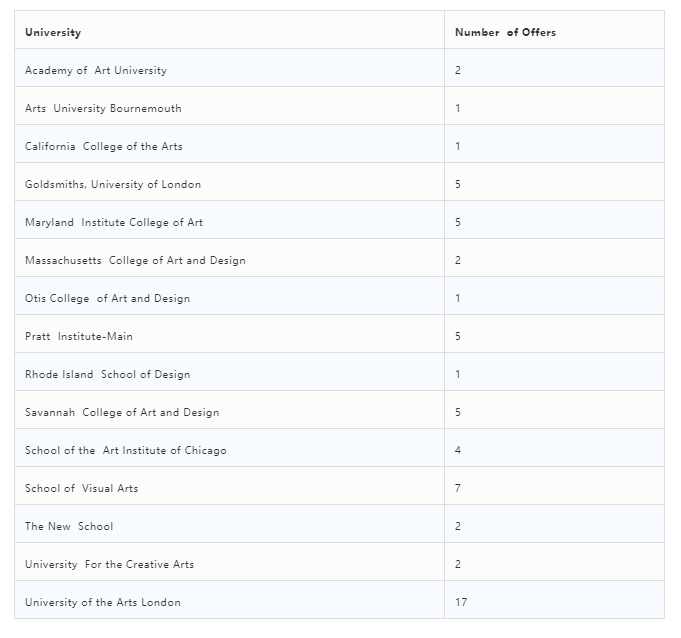Click Savannah College of Art and Design

click(122, 412)
